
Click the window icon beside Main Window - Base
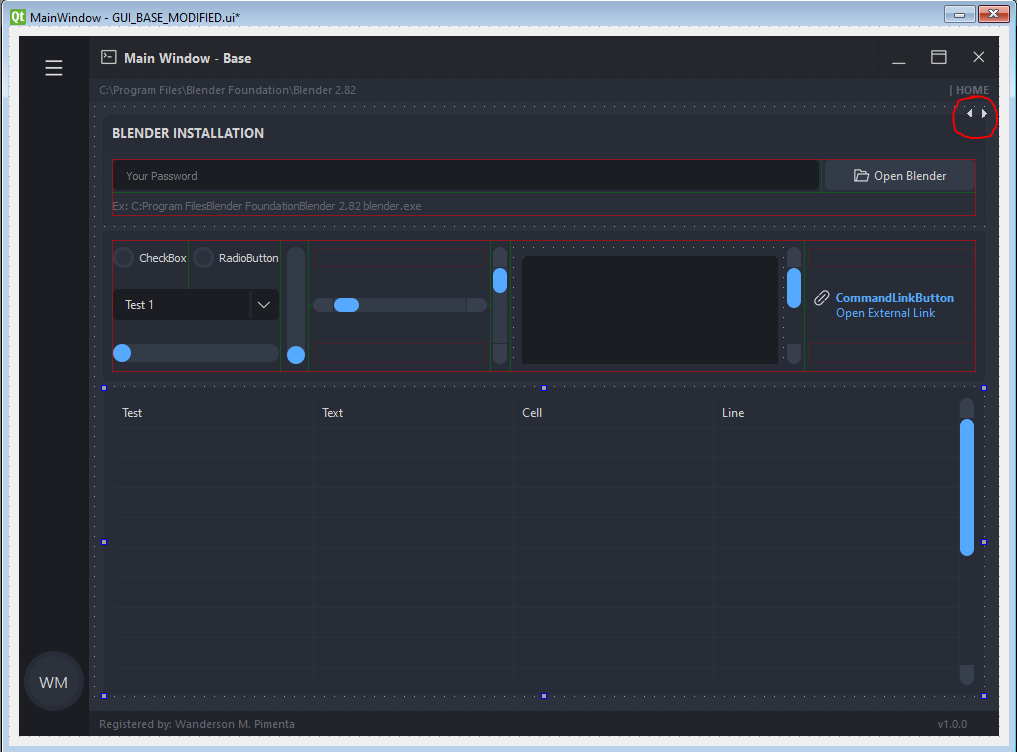point(107,57)
